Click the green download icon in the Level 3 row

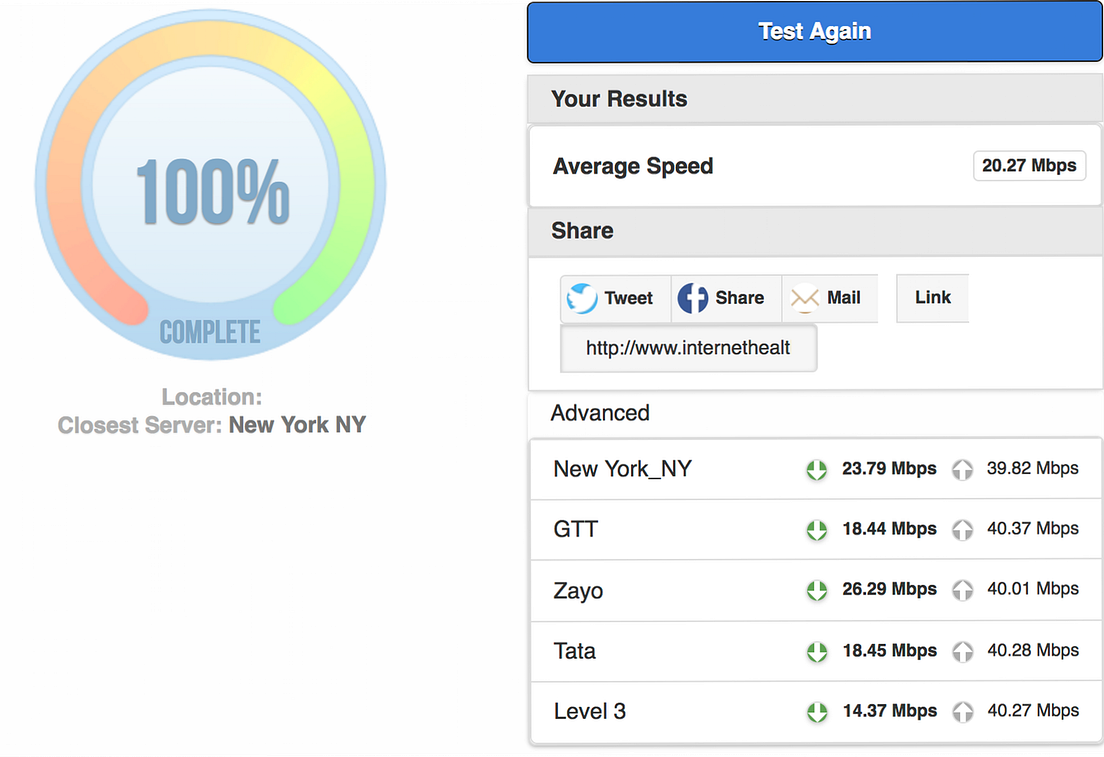click(x=816, y=711)
